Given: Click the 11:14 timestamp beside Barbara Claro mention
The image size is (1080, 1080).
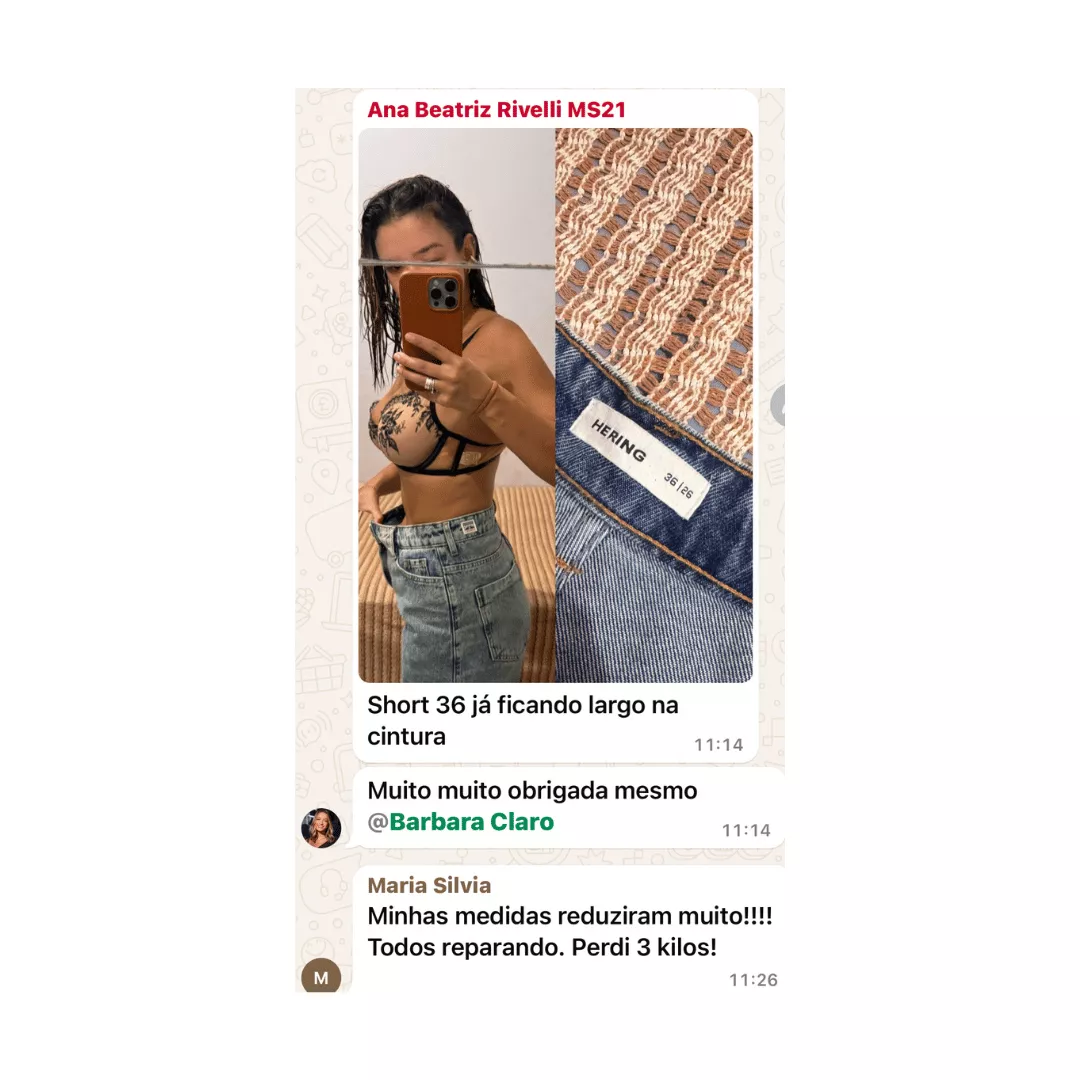Looking at the screenshot, I should [x=746, y=831].
